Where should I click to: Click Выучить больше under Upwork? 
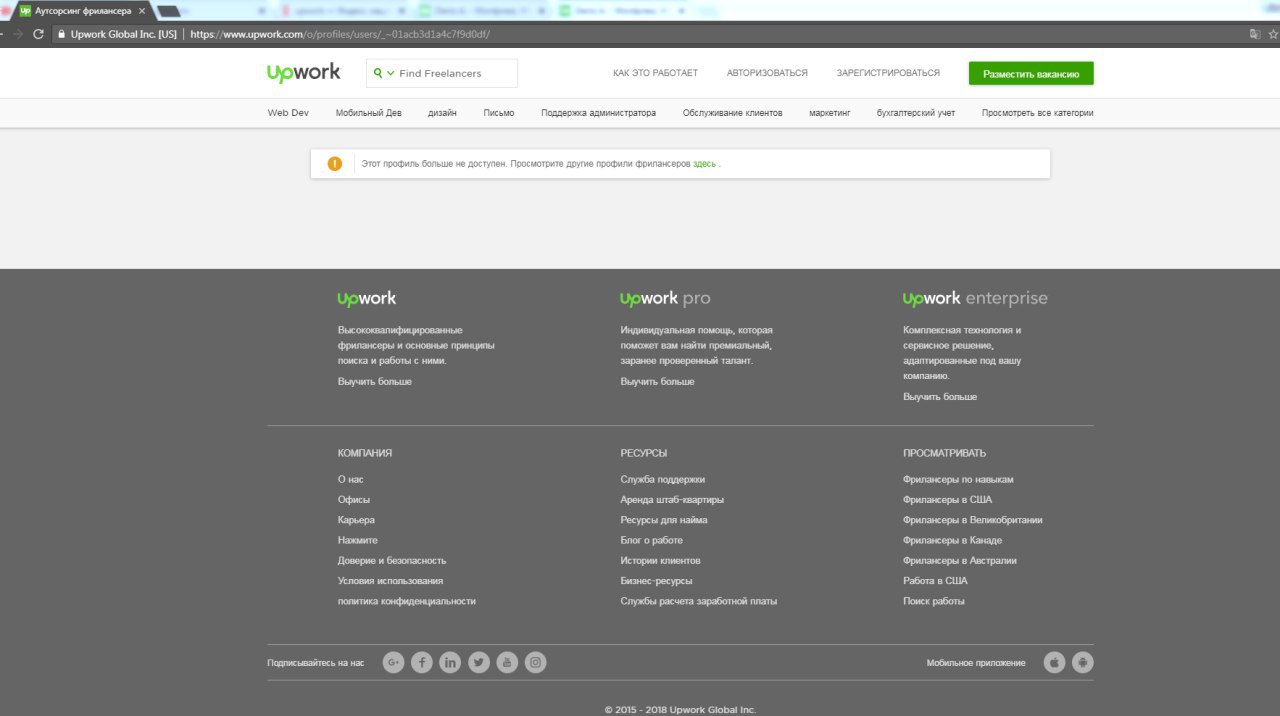point(375,381)
